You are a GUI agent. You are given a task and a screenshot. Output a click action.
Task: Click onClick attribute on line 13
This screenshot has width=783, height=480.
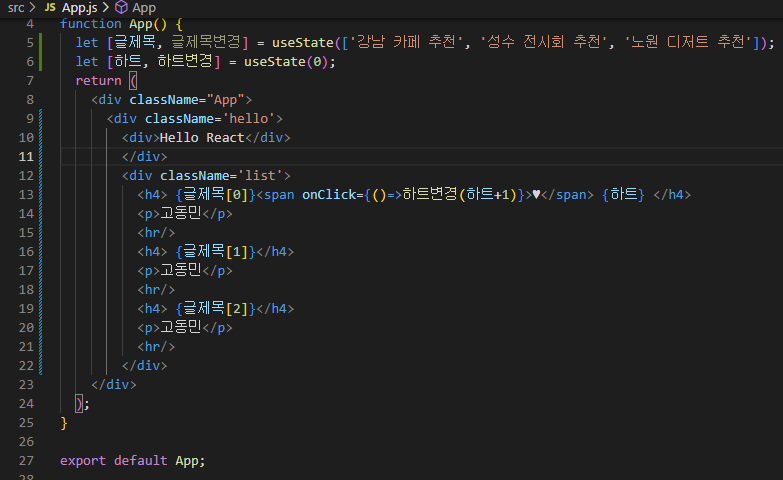point(329,194)
